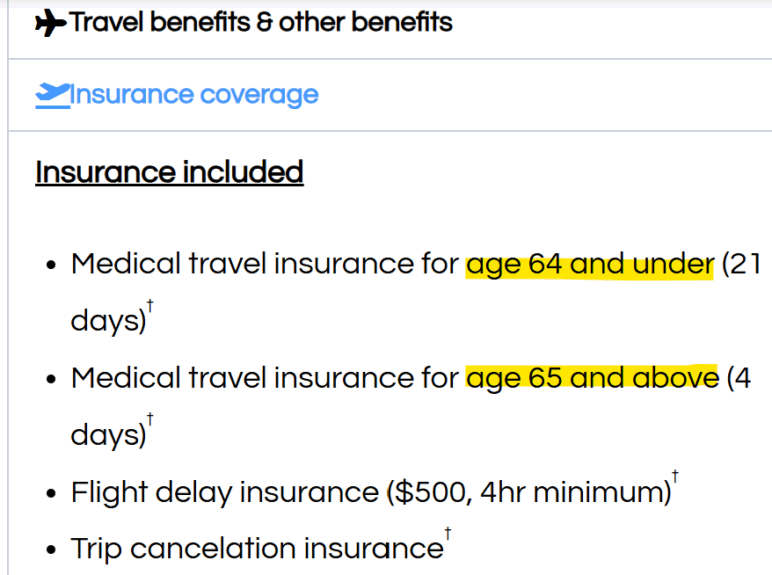Select the underlined Insurance included heading

(x=169, y=172)
